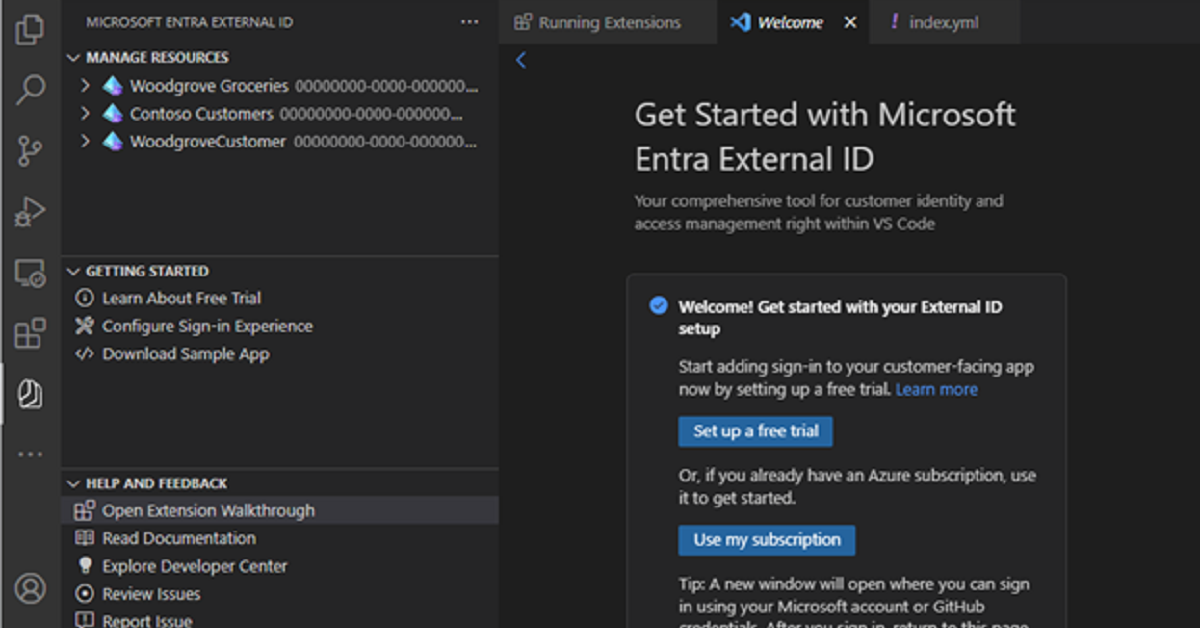Click the Additional Views ellipsis in the activity bar
The width and height of the screenshot is (1200, 628).
click(30, 455)
